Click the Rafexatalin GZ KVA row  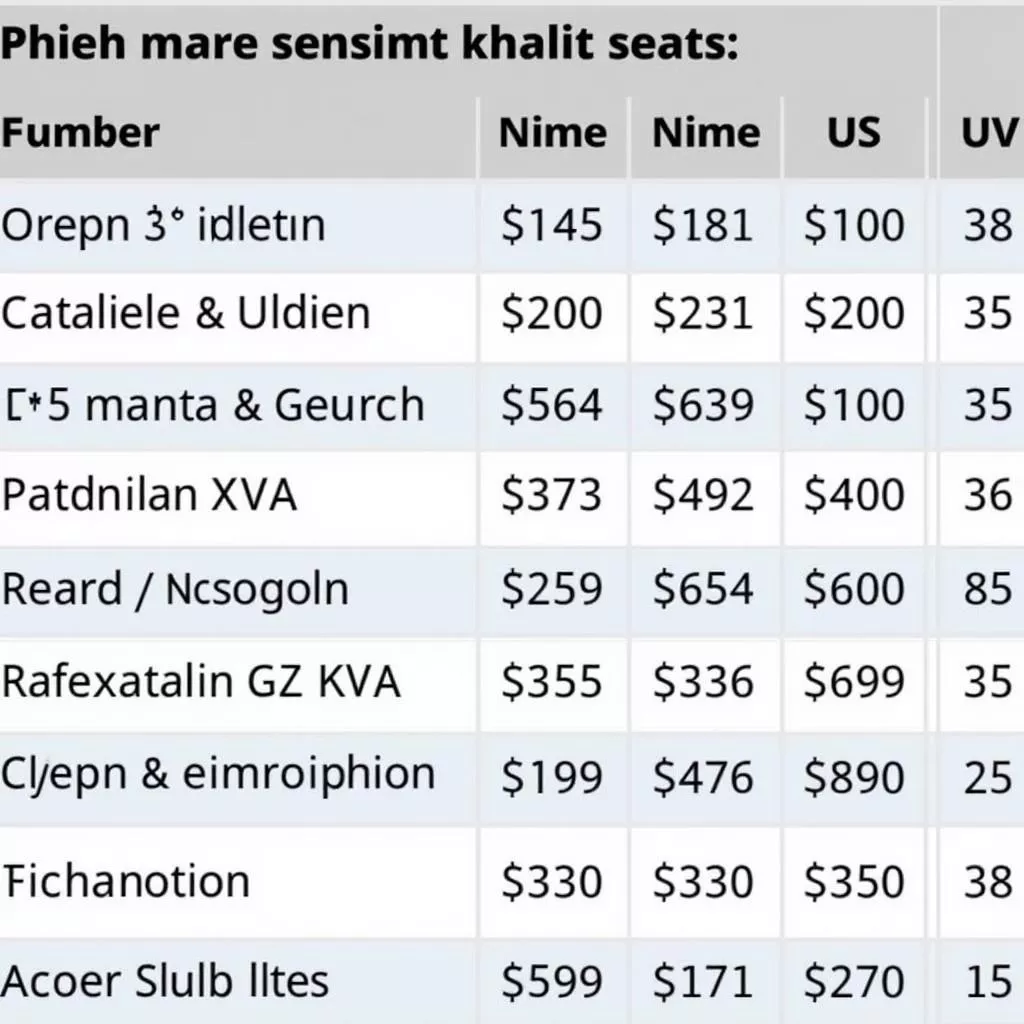pos(201,682)
